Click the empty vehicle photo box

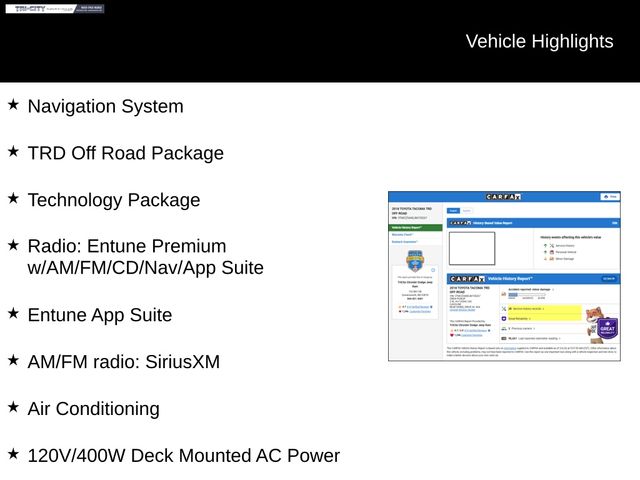tap(471, 248)
